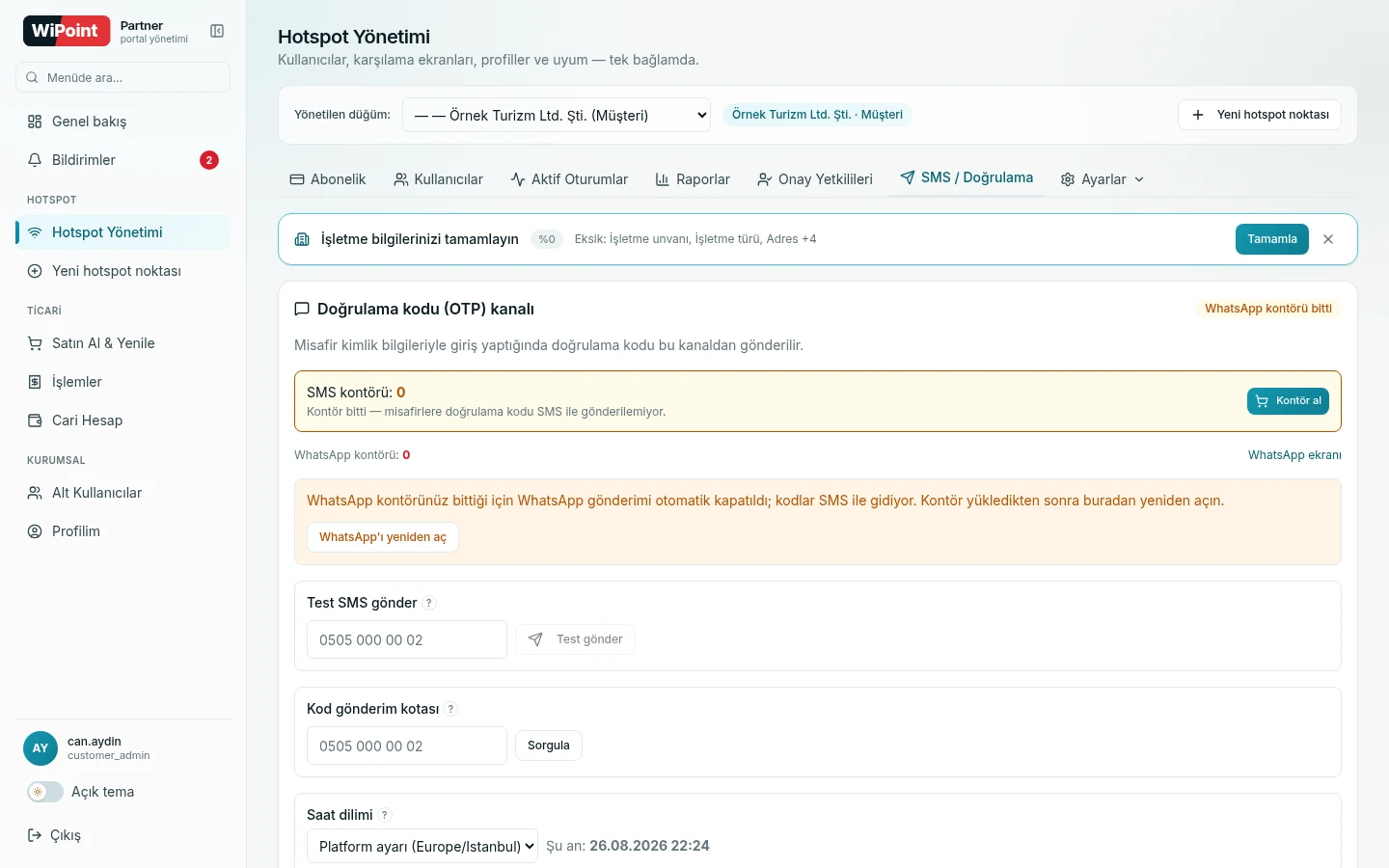1389x868 pixels.
Task: Open the Onay Yetkilileri tab
Action: pyautogui.click(x=815, y=179)
